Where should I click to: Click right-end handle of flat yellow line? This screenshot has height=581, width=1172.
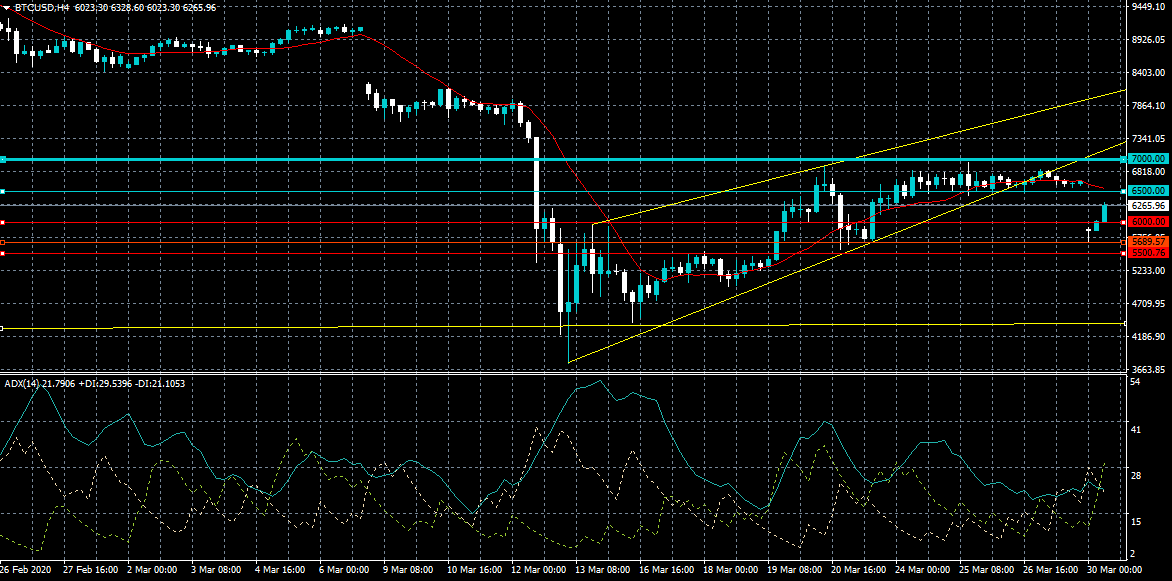pos(1125,323)
